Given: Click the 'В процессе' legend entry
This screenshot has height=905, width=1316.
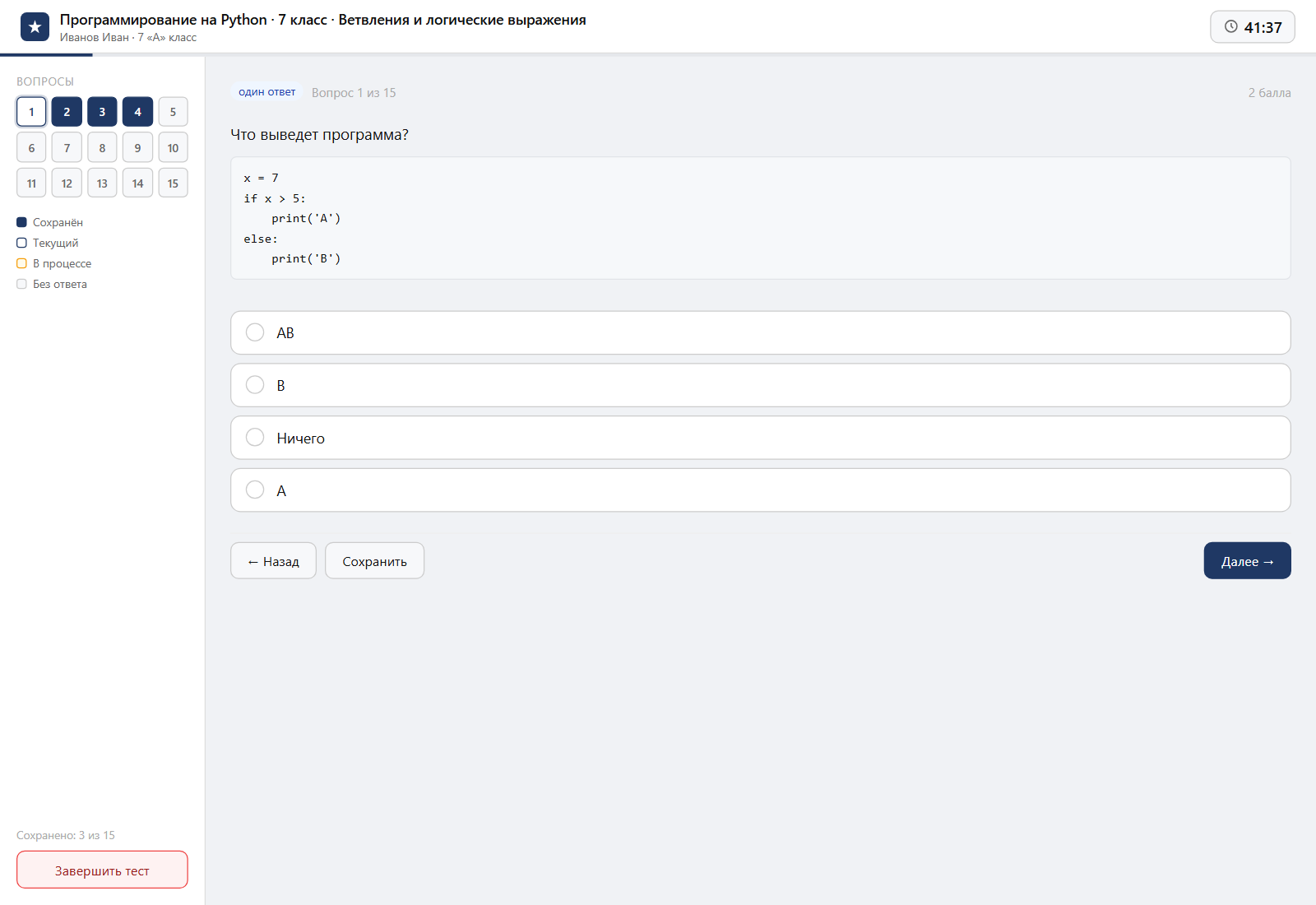Looking at the screenshot, I should 53,263.
